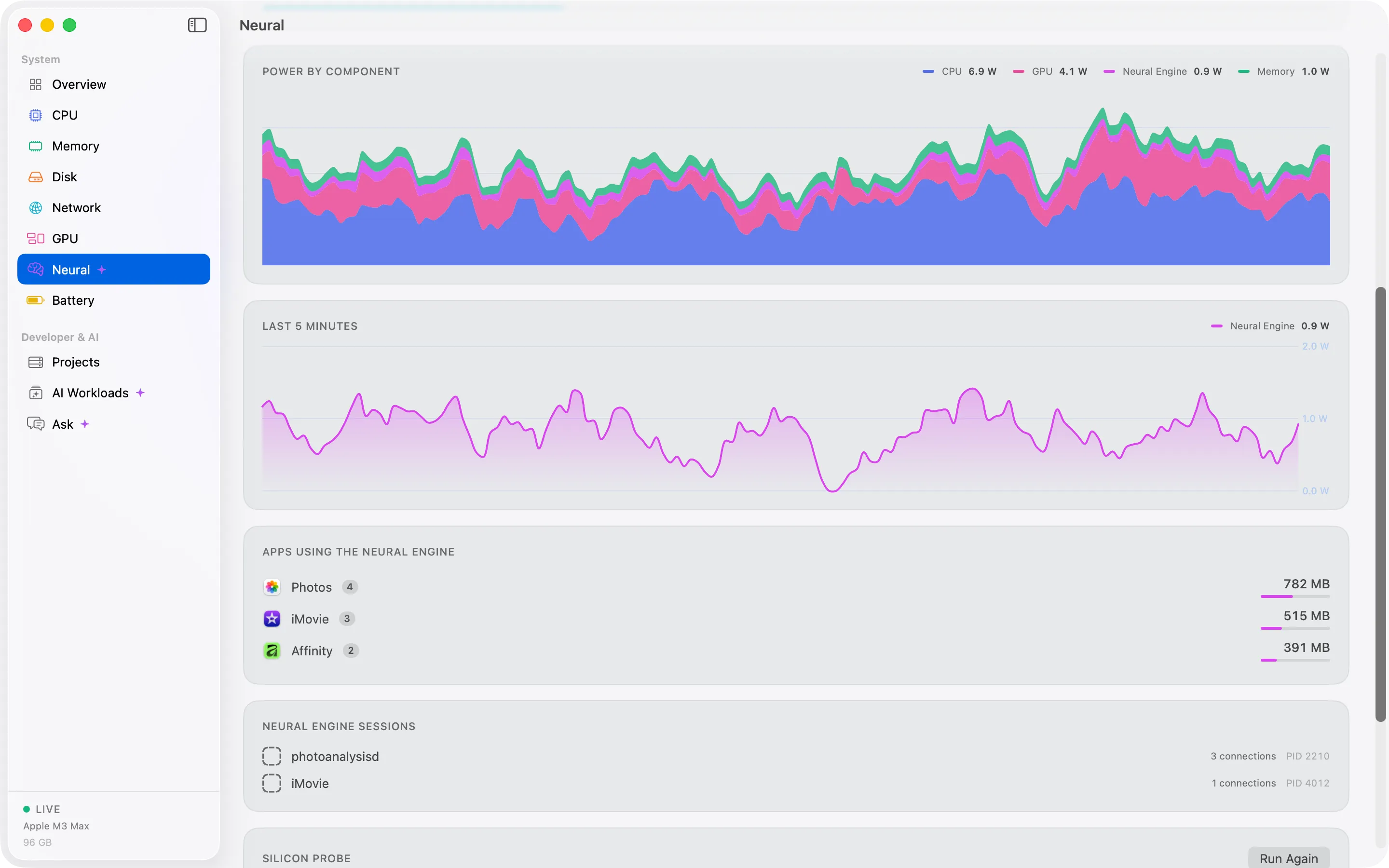1389x868 pixels.
Task: Click the GPU sidebar icon
Action: (36, 239)
